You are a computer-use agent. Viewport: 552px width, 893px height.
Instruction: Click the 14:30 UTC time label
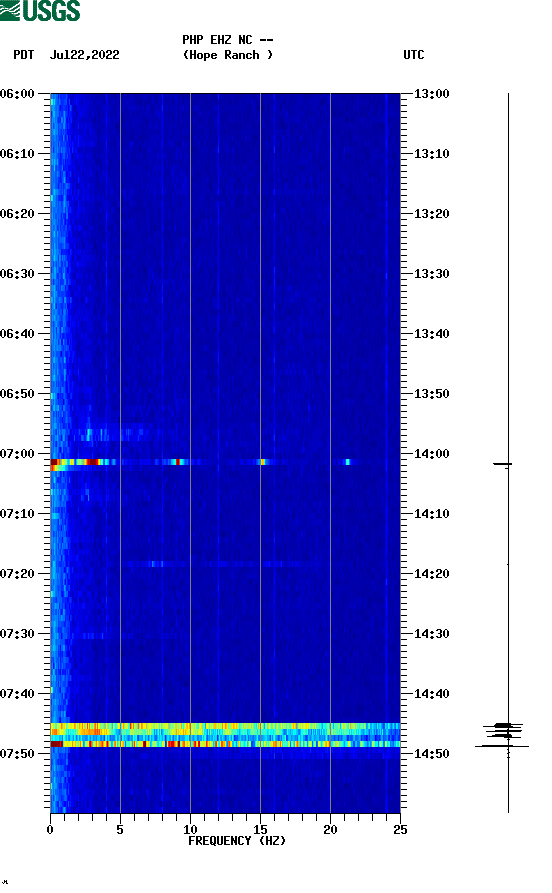pos(432,634)
